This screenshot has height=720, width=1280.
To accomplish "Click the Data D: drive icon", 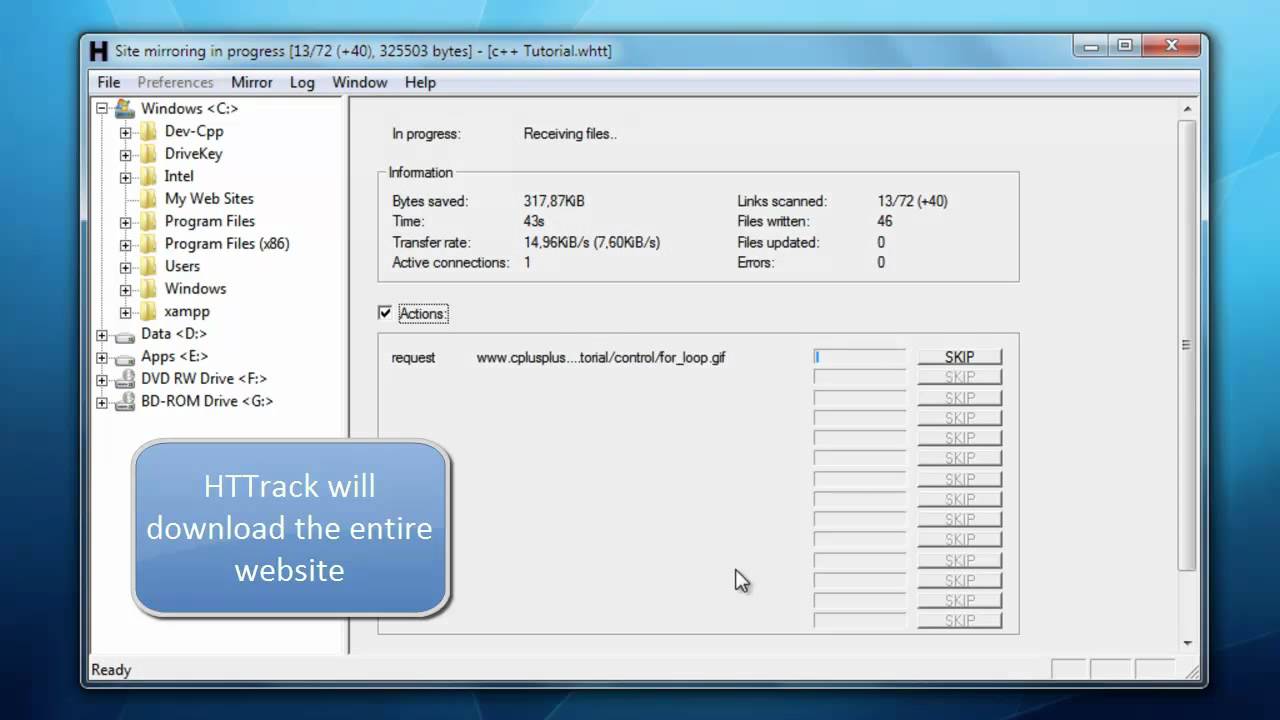I will click(124, 335).
